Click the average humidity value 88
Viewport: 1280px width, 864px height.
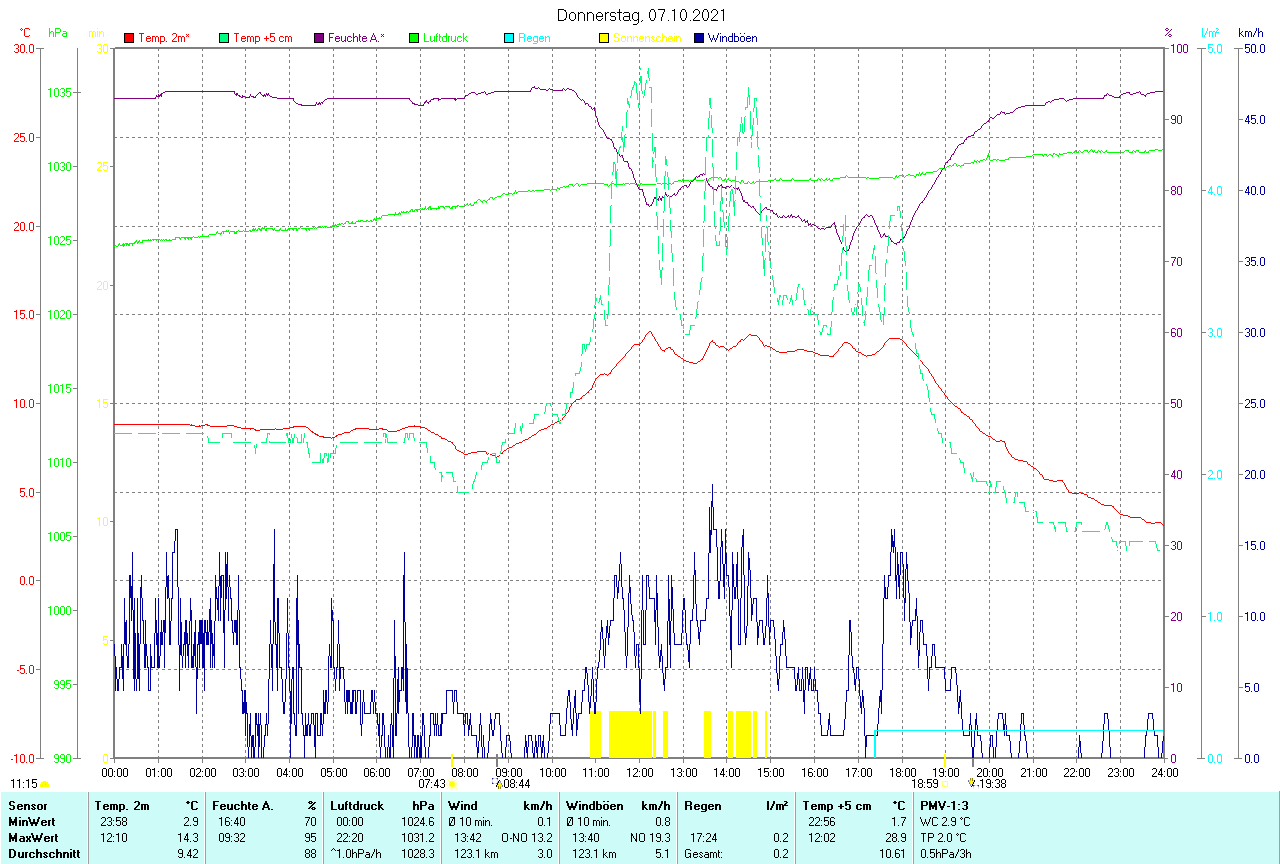pyautogui.click(x=310, y=854)
